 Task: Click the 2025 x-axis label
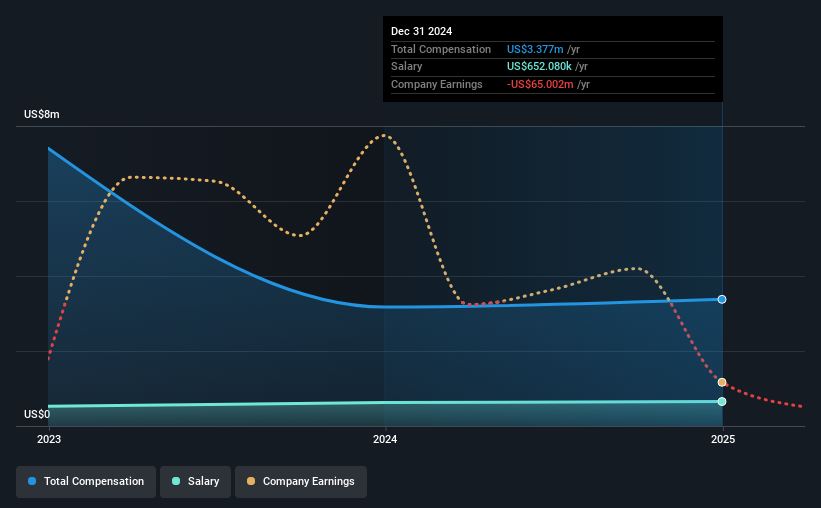723,439
